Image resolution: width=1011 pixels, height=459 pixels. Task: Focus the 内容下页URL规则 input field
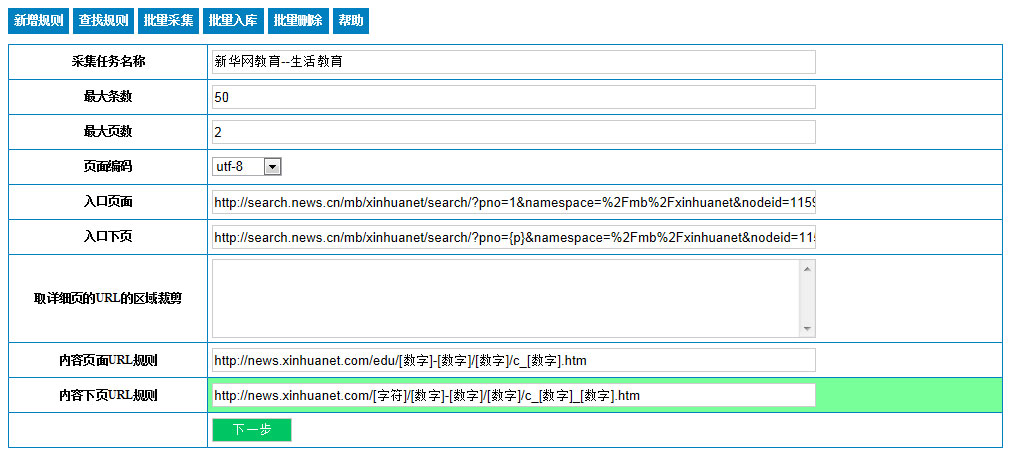coord(513,396)
